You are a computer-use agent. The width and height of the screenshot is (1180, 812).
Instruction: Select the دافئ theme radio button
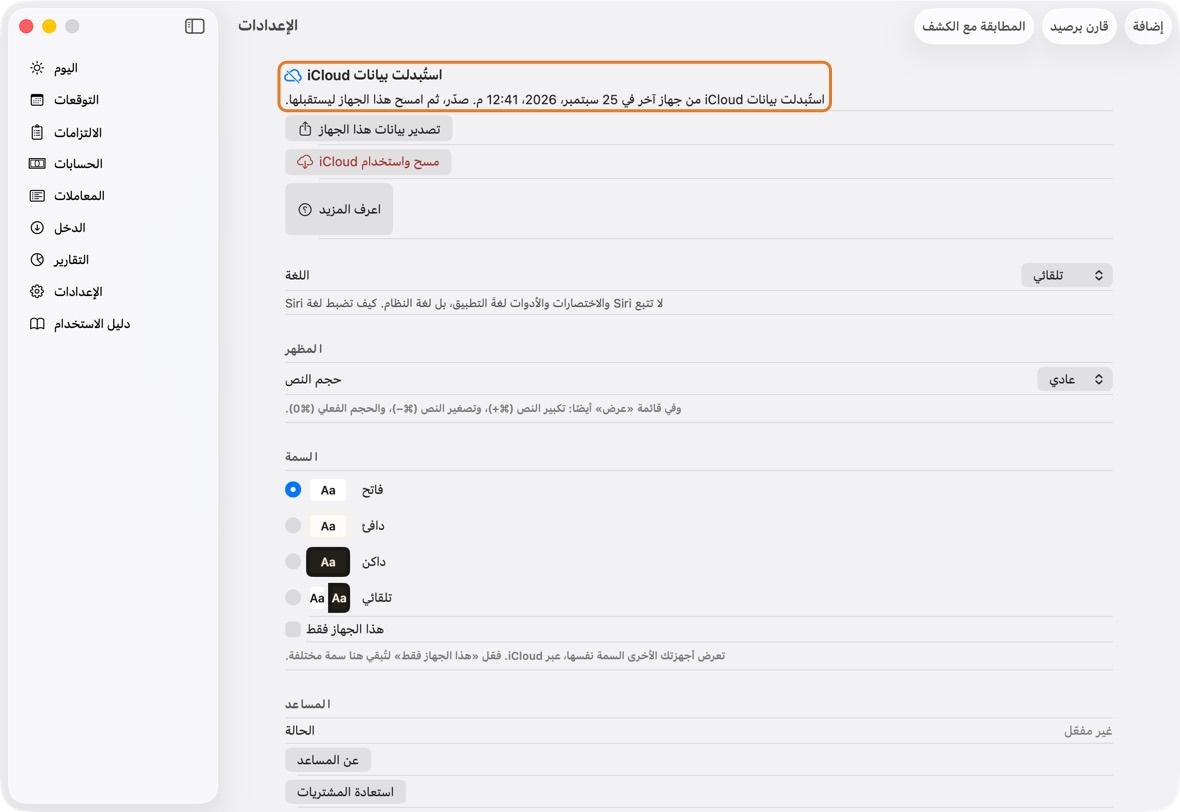[293, 525]
